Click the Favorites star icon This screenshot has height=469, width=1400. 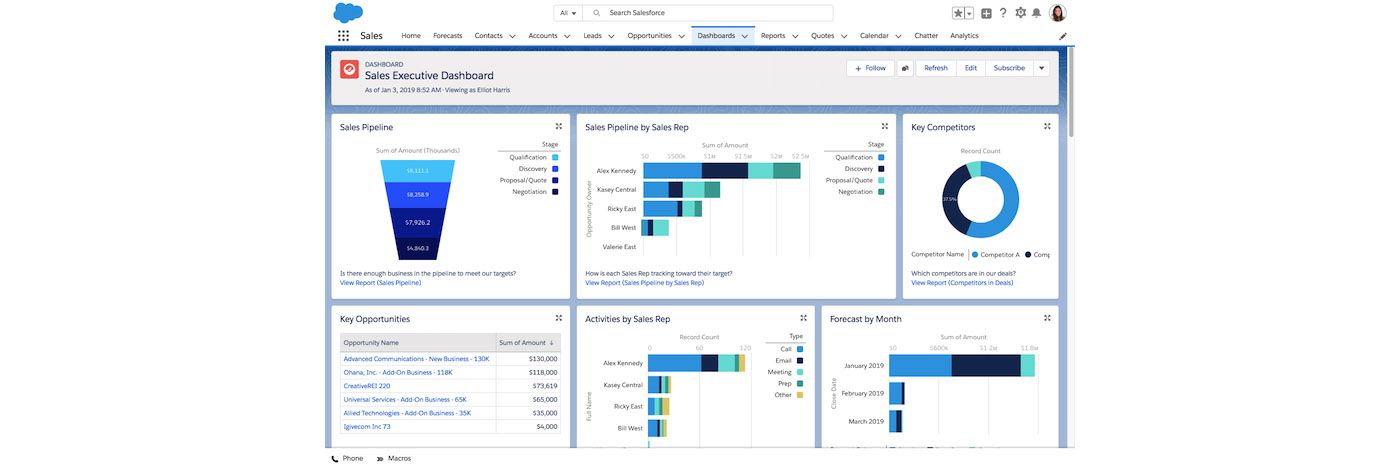pos(958,13)
